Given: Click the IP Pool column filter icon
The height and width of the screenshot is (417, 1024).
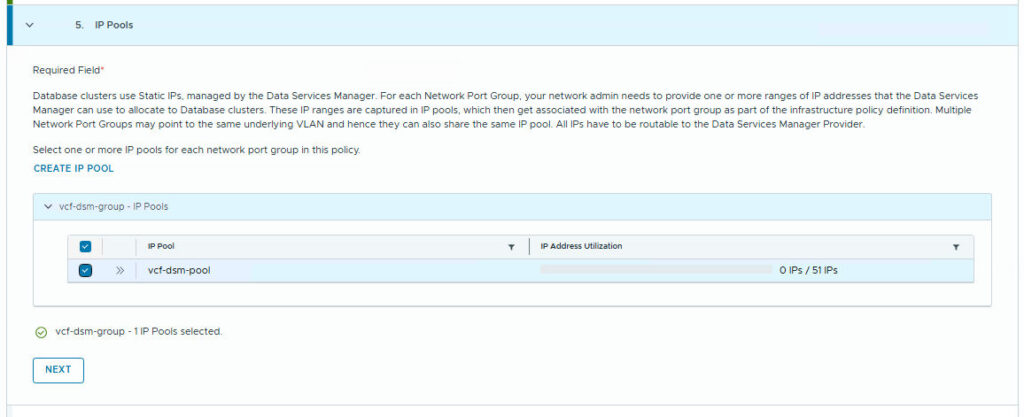Looking at the screenshot, I should pyautogui.click(x=511, y=247).
